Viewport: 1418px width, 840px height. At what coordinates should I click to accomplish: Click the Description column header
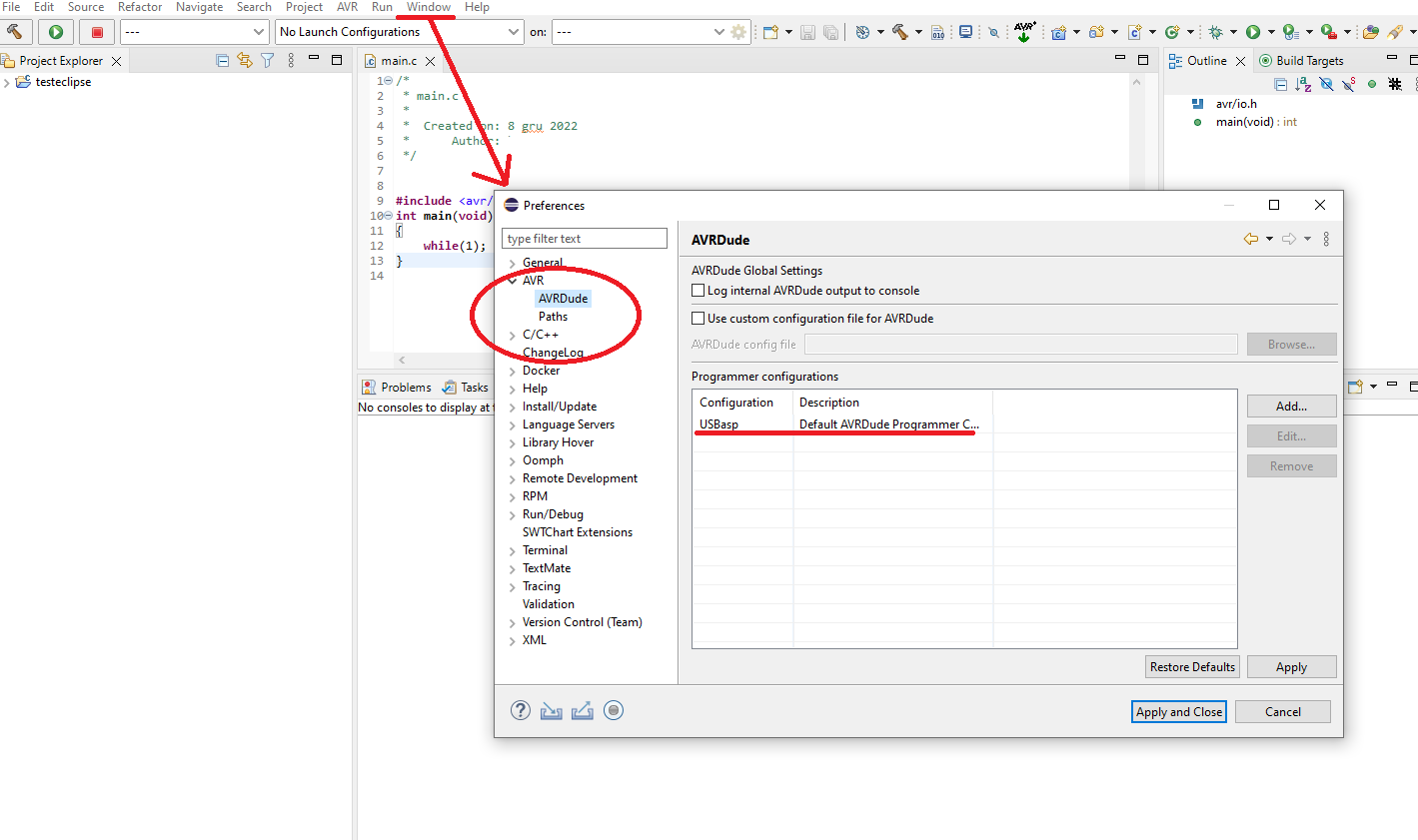point(893,403)
